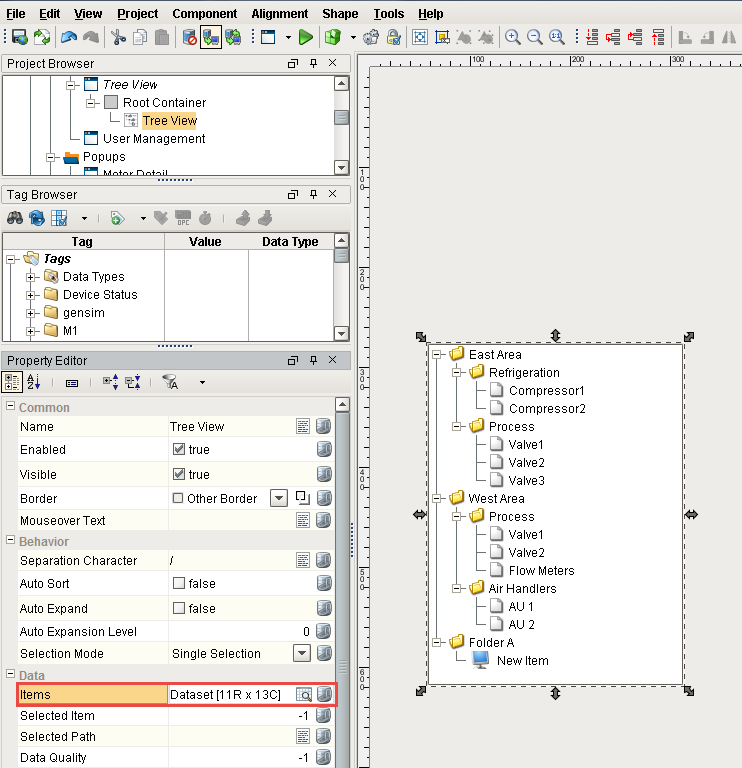Screen dimensions: 742x768
Task: Open the File menu
Action: (x=16, y=14)
